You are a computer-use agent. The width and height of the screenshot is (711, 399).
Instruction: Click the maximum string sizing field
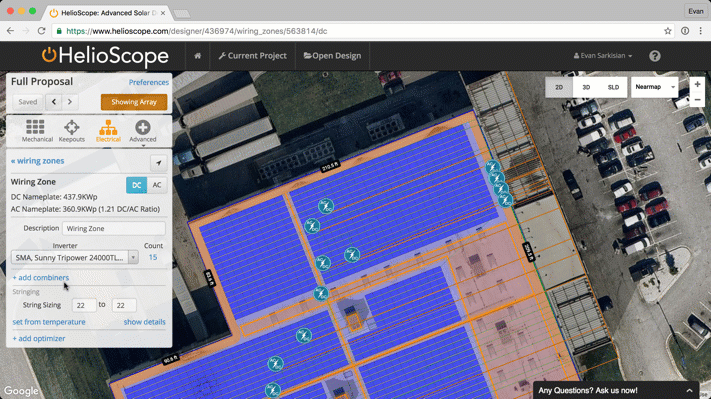(x=124, y=305)
